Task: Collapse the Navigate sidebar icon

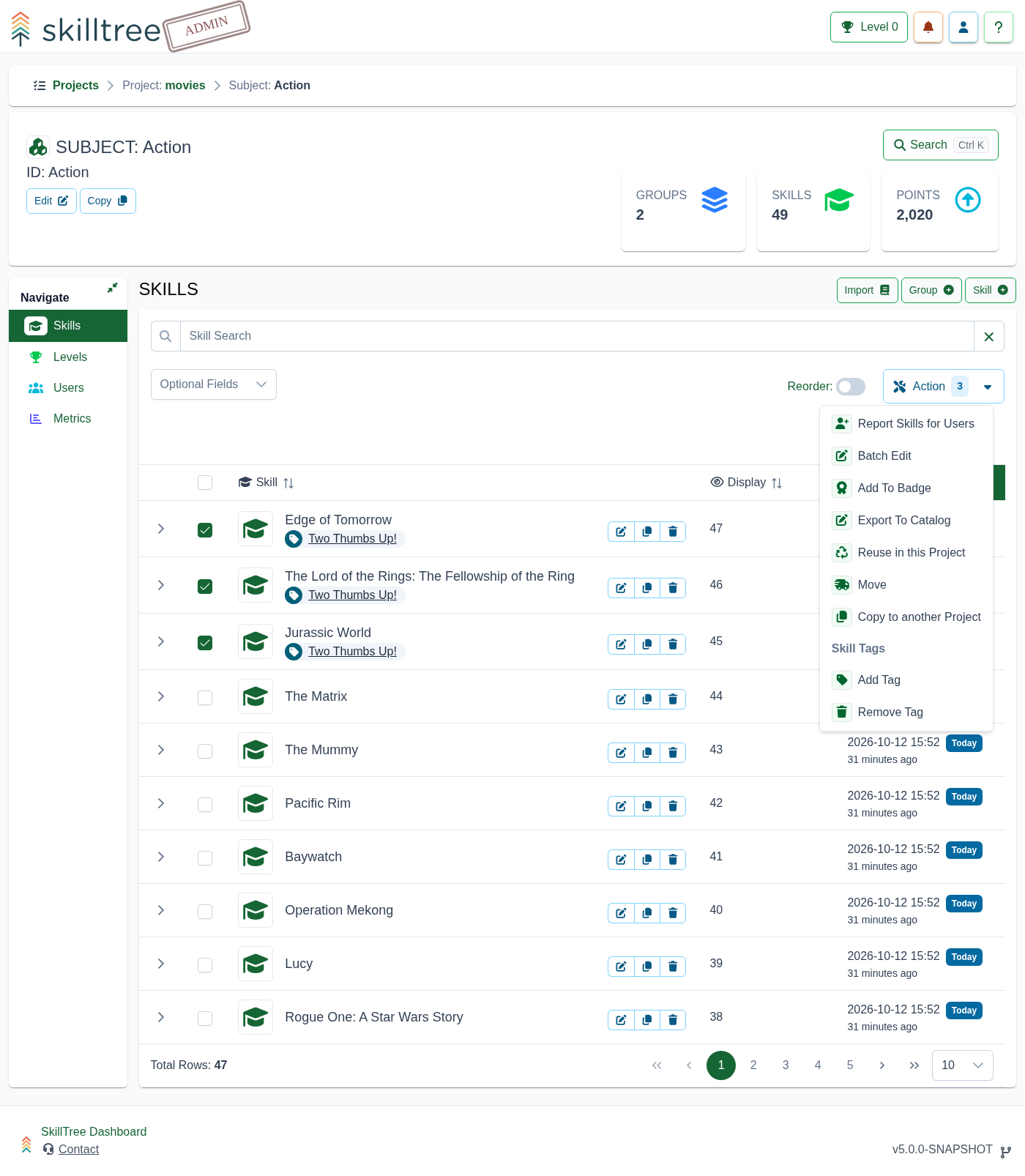Action: click(x=112, y=288)
